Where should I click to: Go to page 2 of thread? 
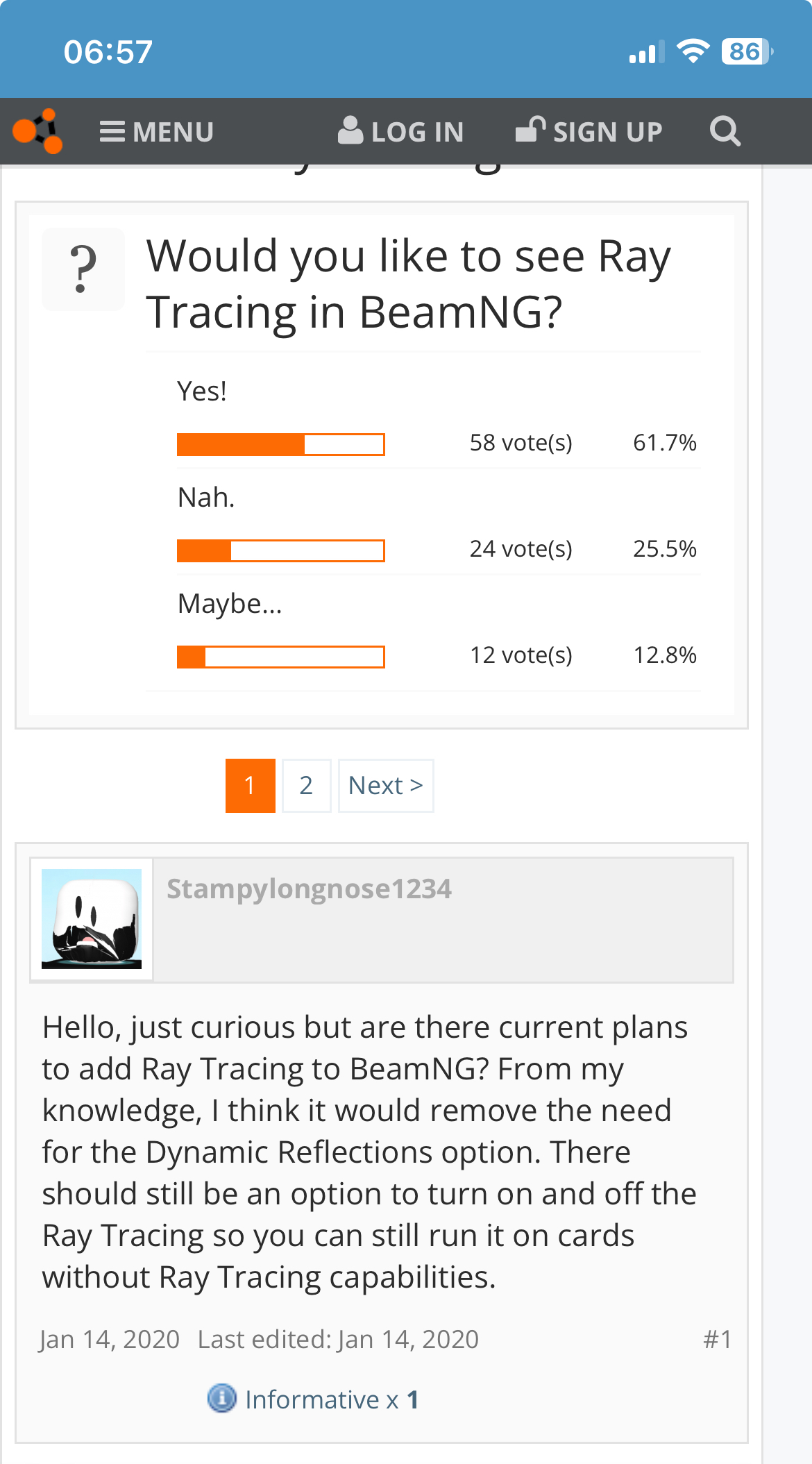[x=306, y=786]
